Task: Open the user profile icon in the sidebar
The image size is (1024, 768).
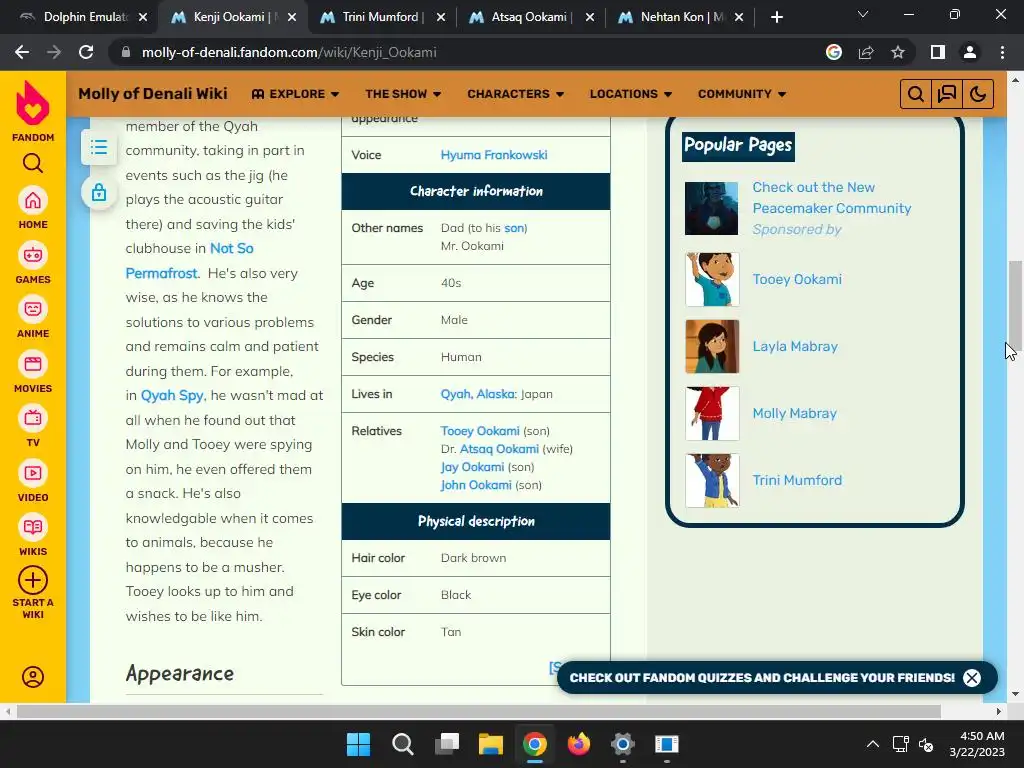Action: click(33, 677)
